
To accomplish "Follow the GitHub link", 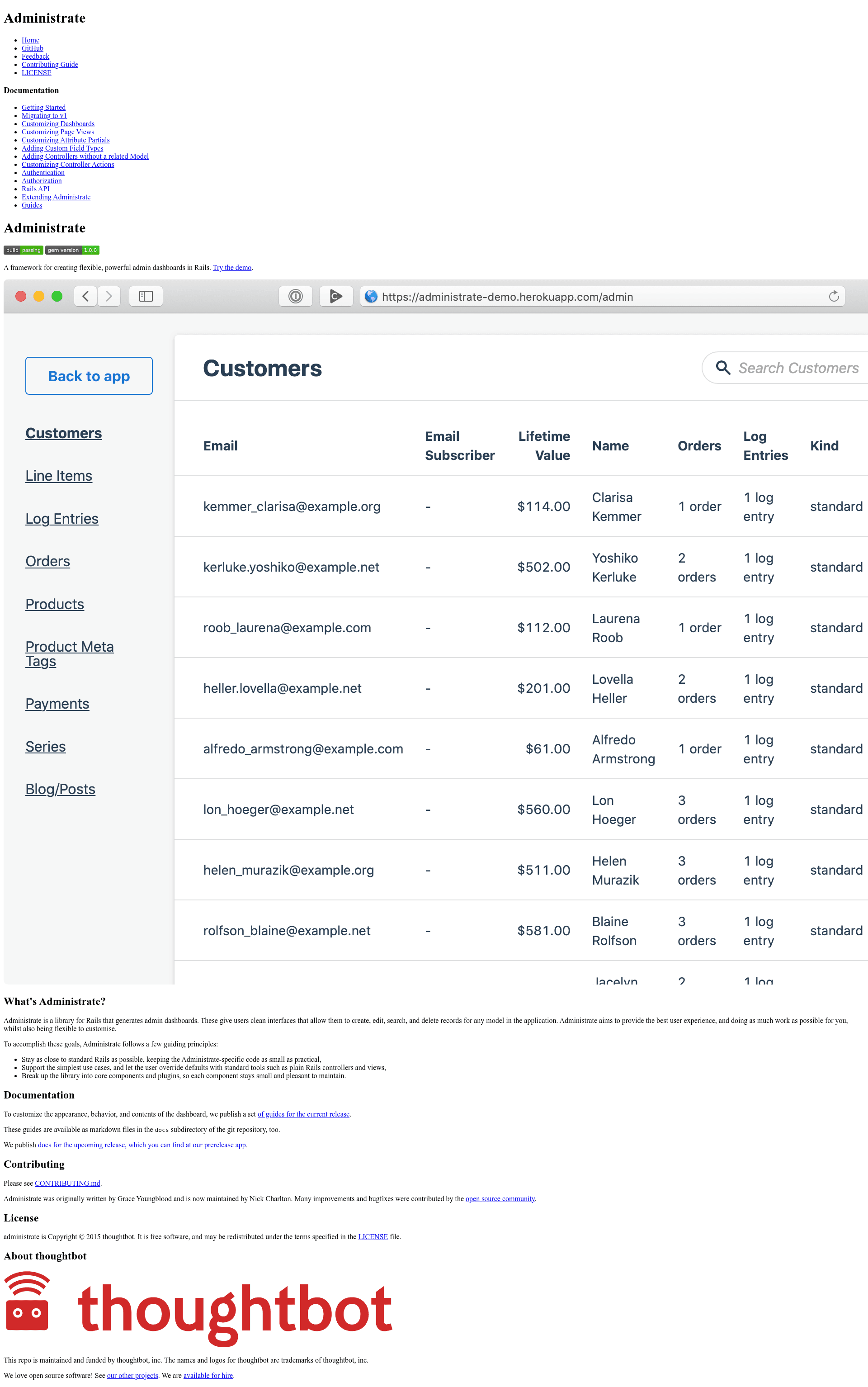I will point(32,48).
